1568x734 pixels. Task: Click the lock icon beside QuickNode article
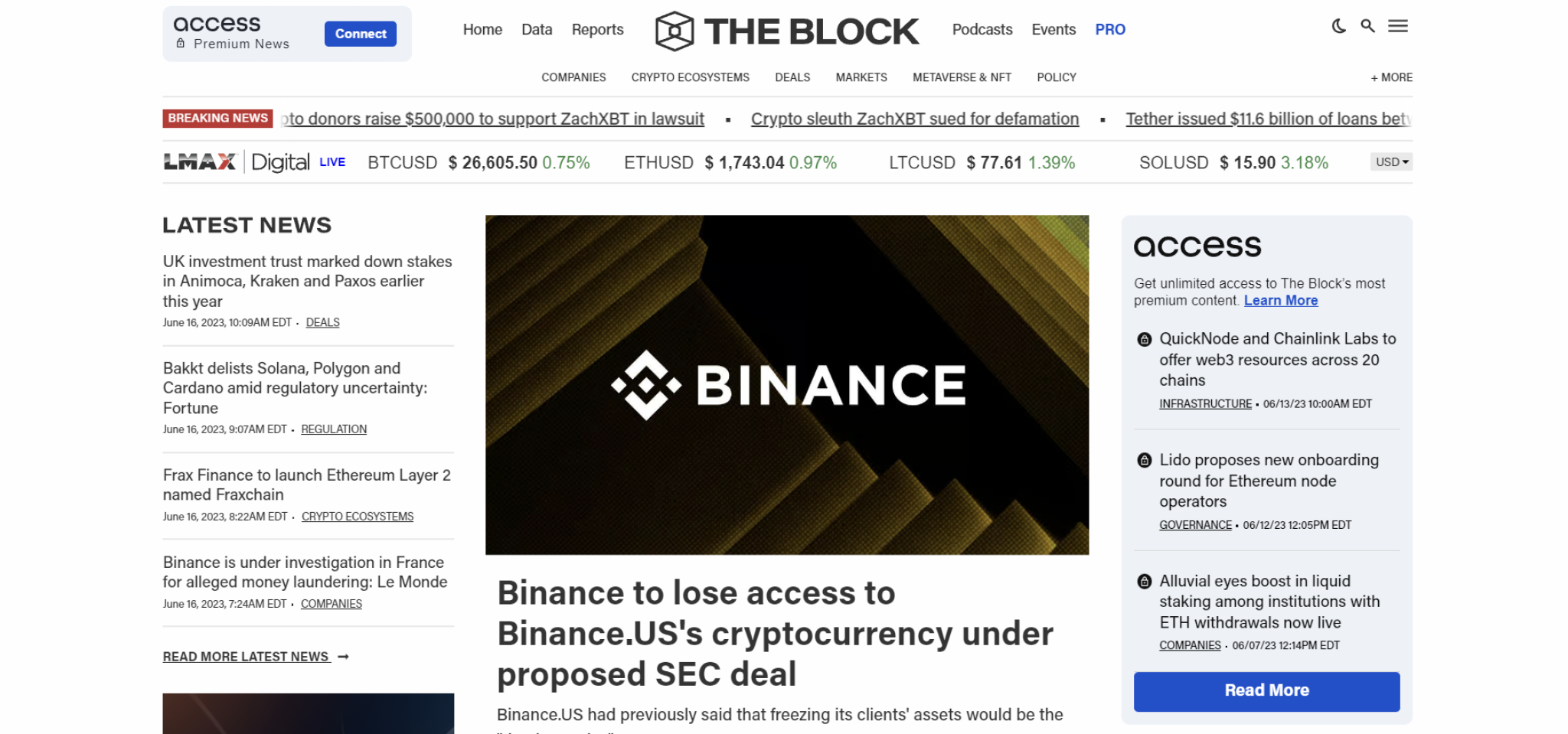tap(1144, 338)
